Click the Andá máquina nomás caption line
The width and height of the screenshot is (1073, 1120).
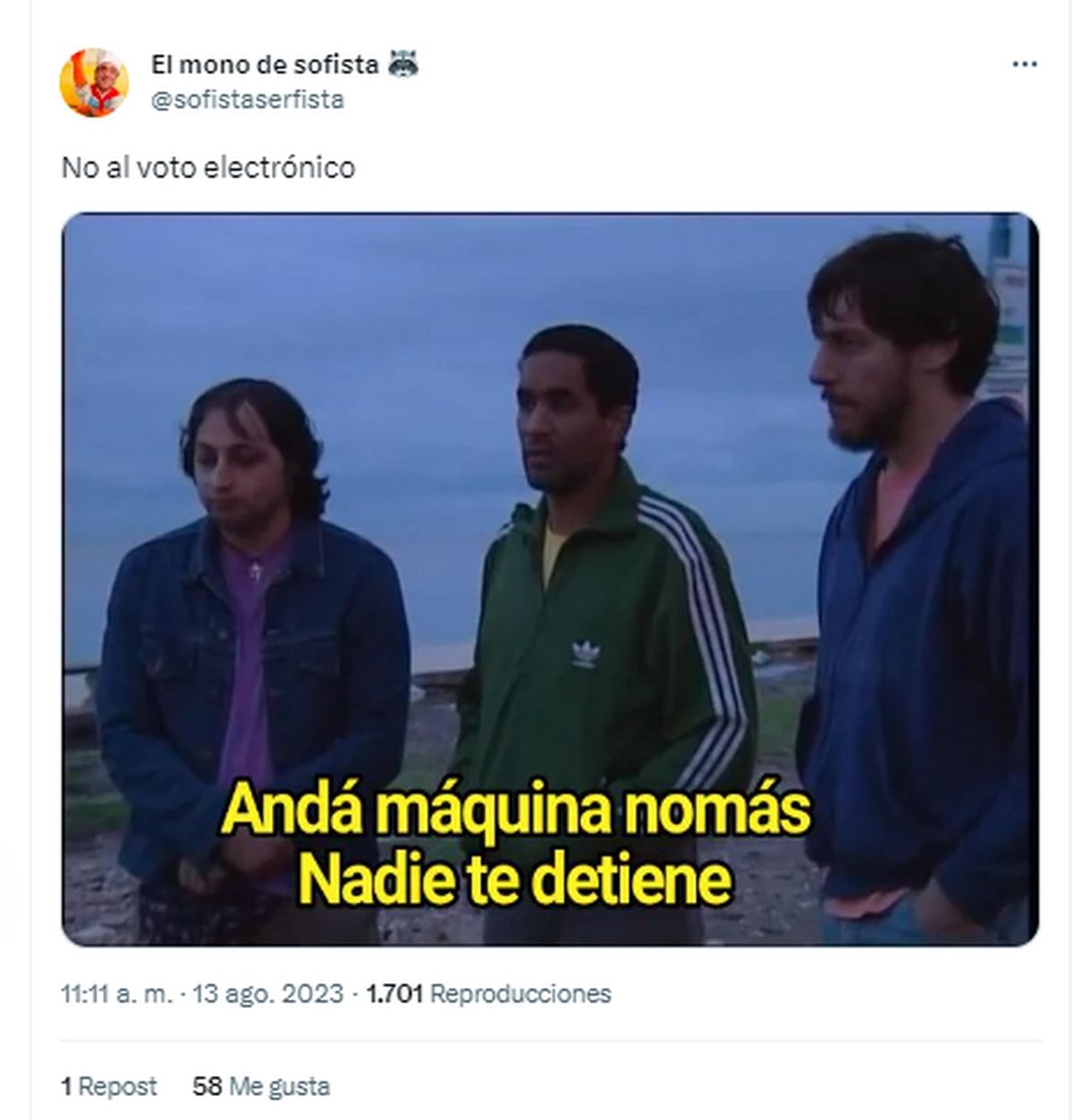pos(516,810)
